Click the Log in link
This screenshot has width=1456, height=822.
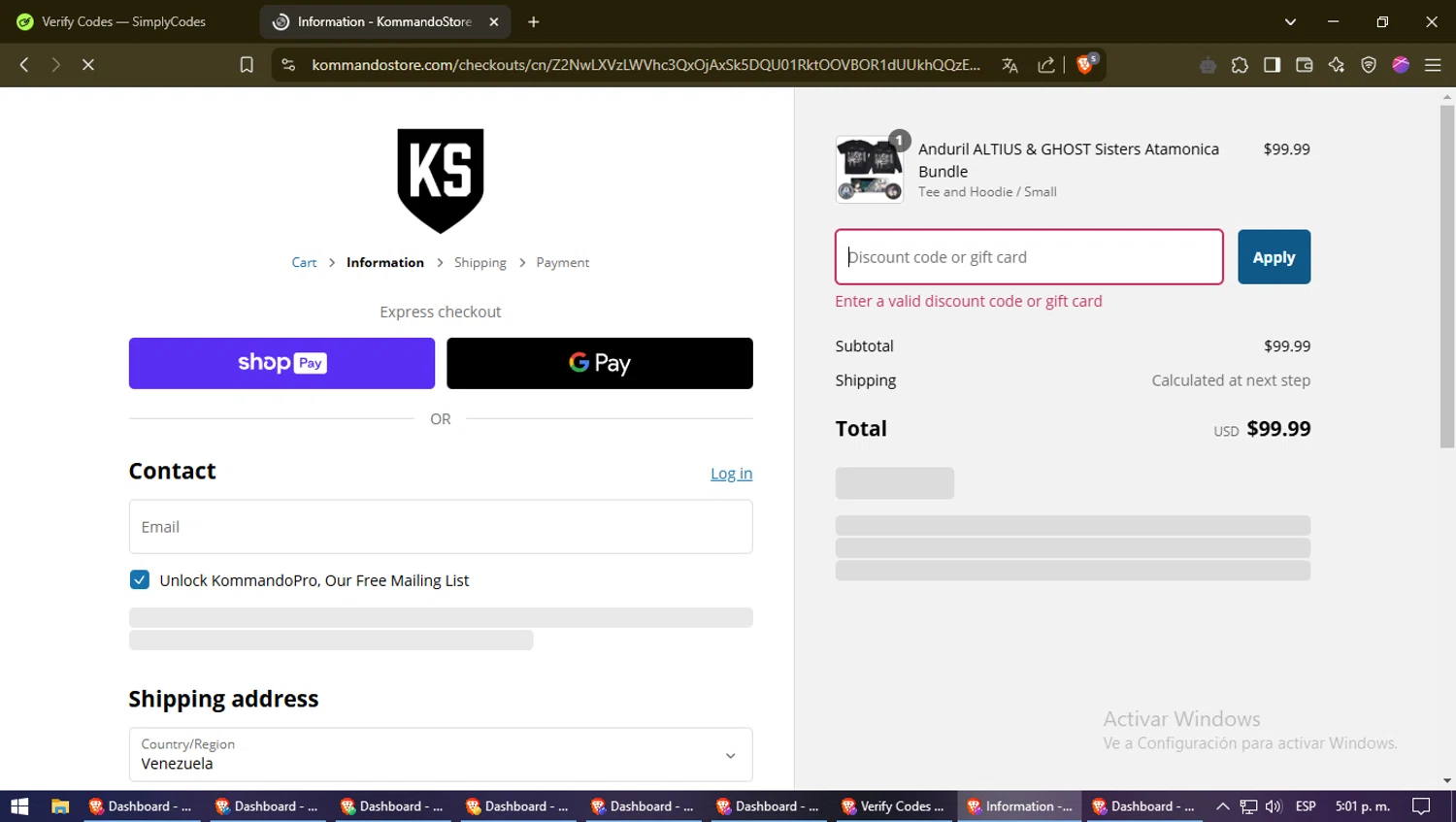click(731, 474)
